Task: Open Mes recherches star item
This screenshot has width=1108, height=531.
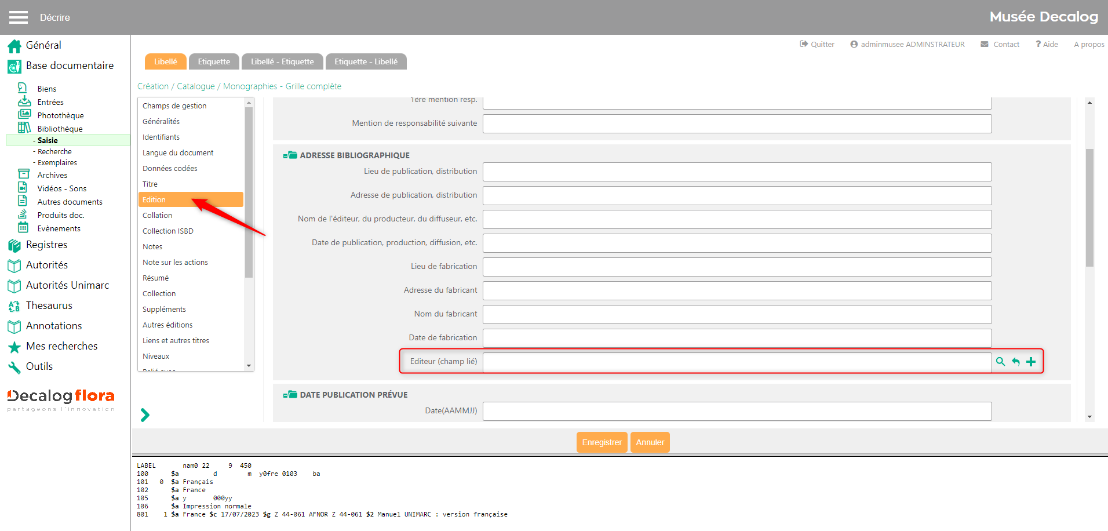Action: (15, 346)
